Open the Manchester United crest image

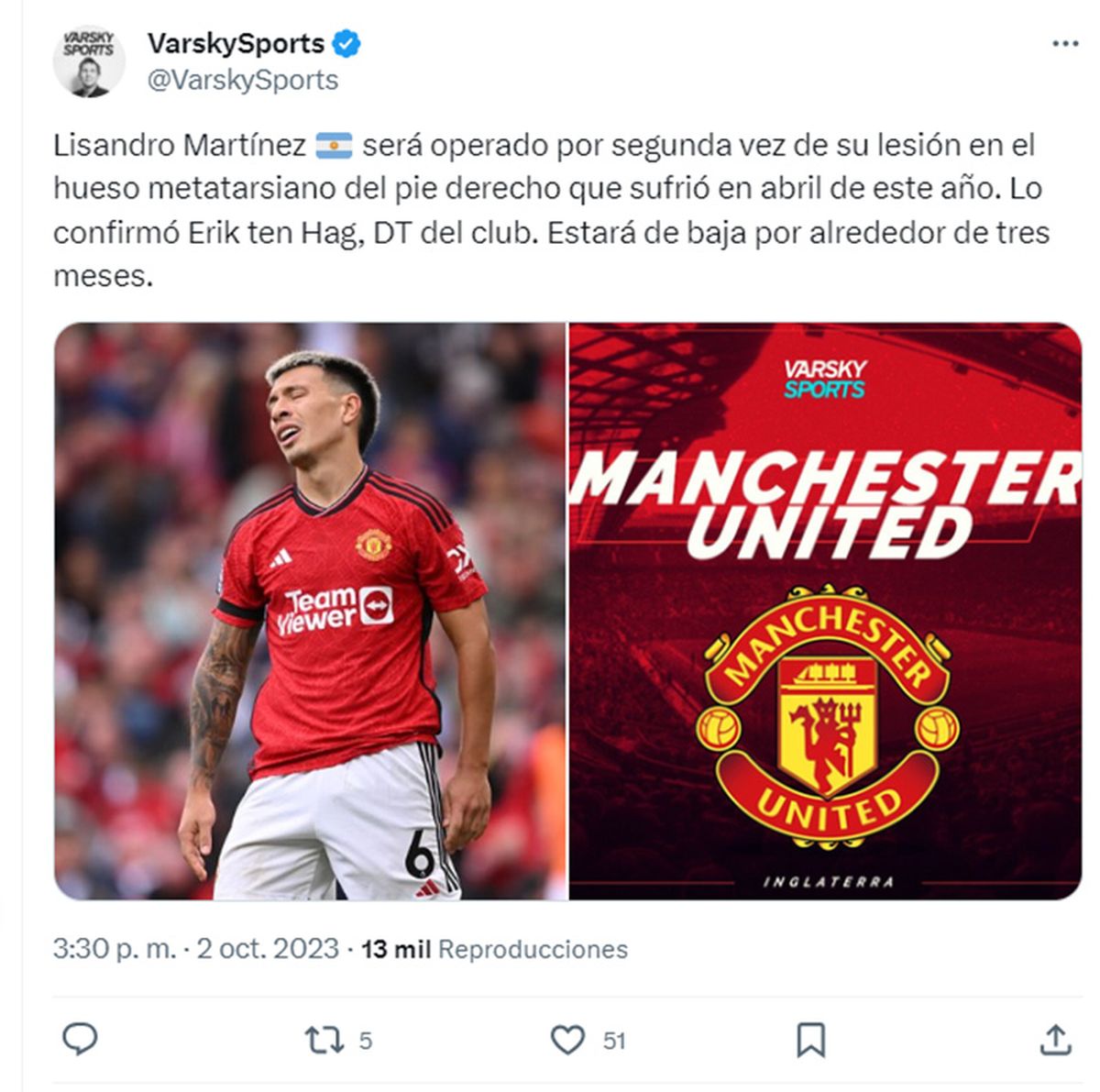tap(826, 611)
